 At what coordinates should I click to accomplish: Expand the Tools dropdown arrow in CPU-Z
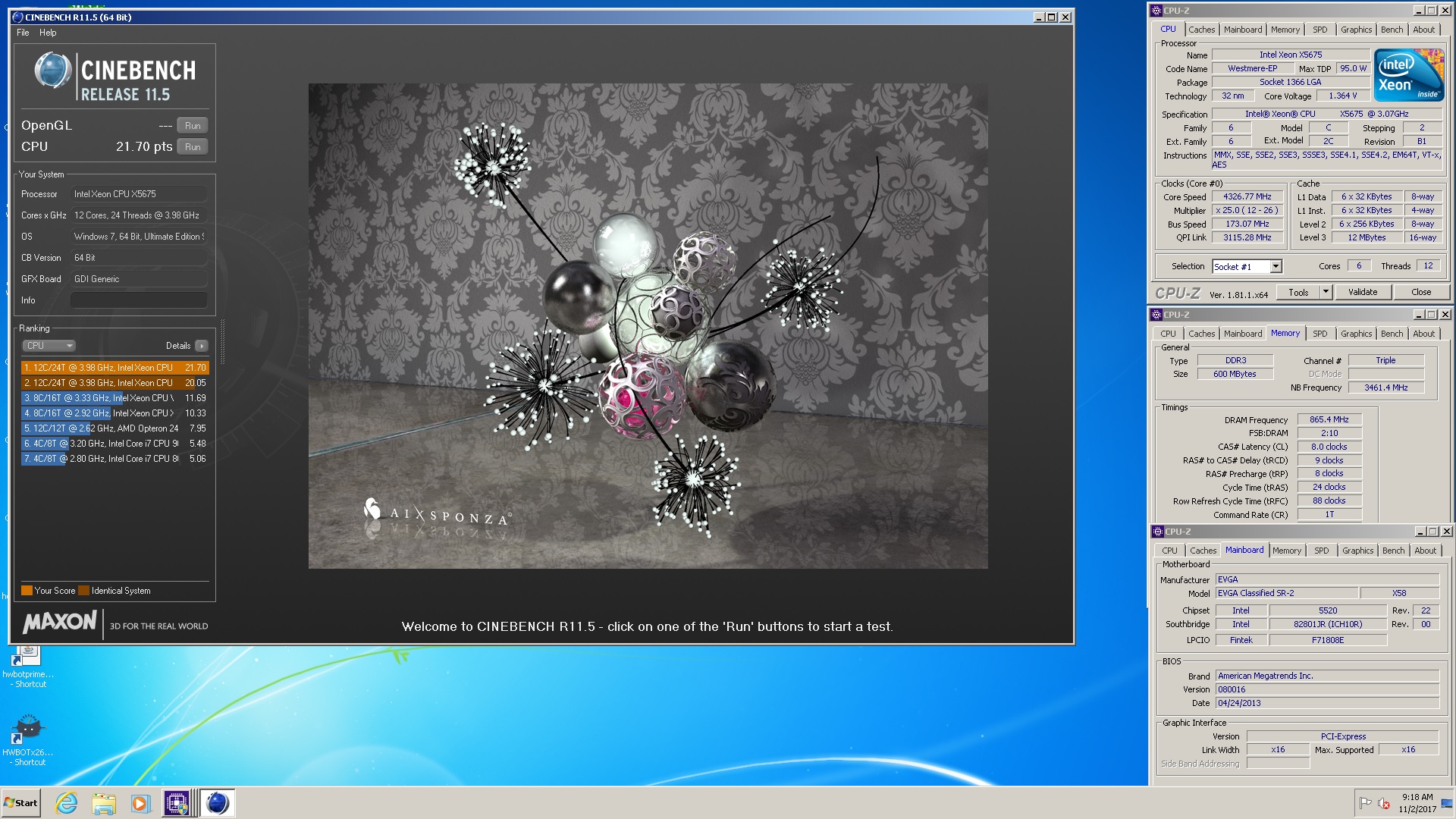(1326, 293)
